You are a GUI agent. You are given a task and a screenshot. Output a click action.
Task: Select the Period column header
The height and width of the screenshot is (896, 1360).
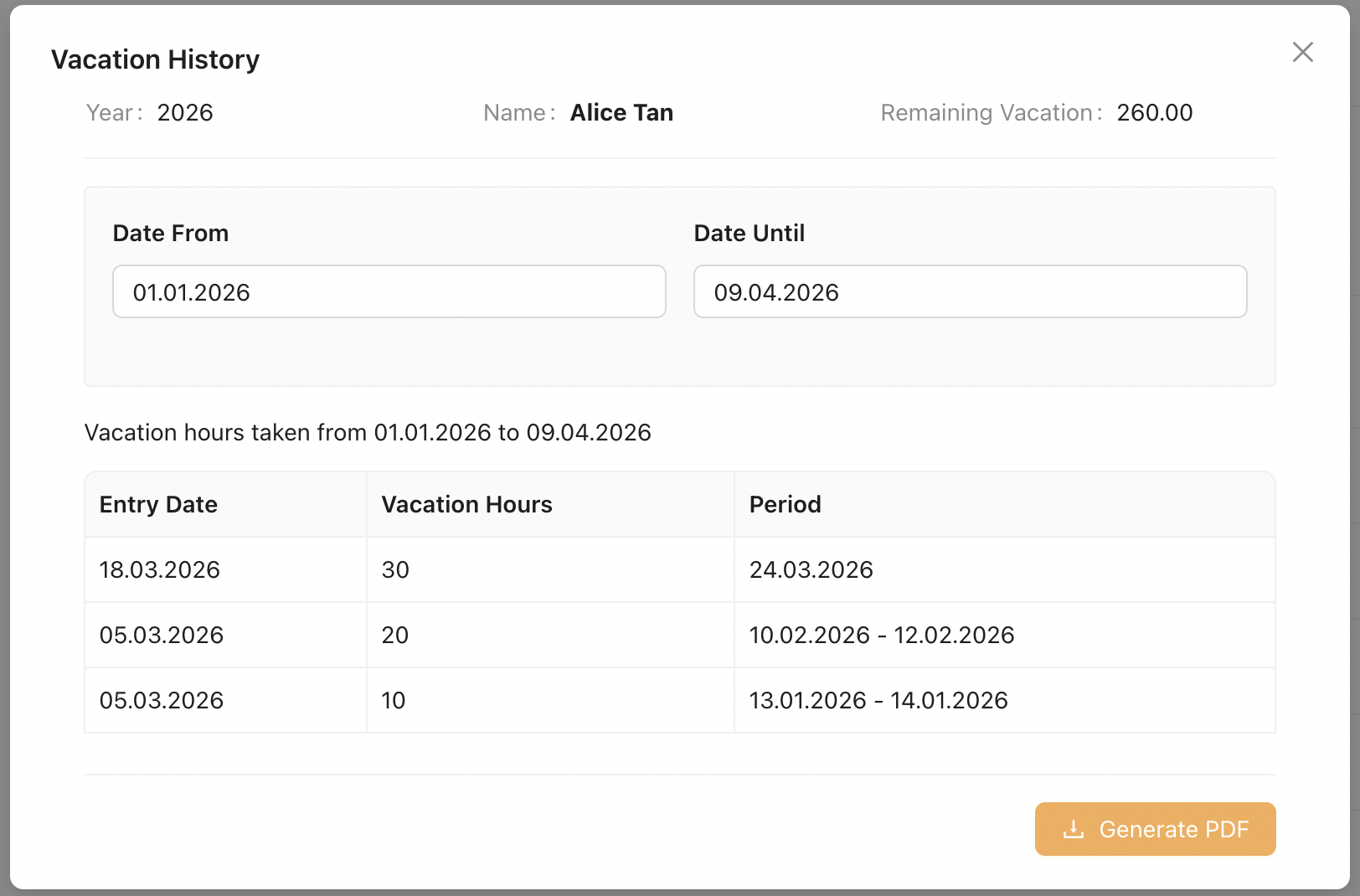pyautogui.click(x=785, y=504)
